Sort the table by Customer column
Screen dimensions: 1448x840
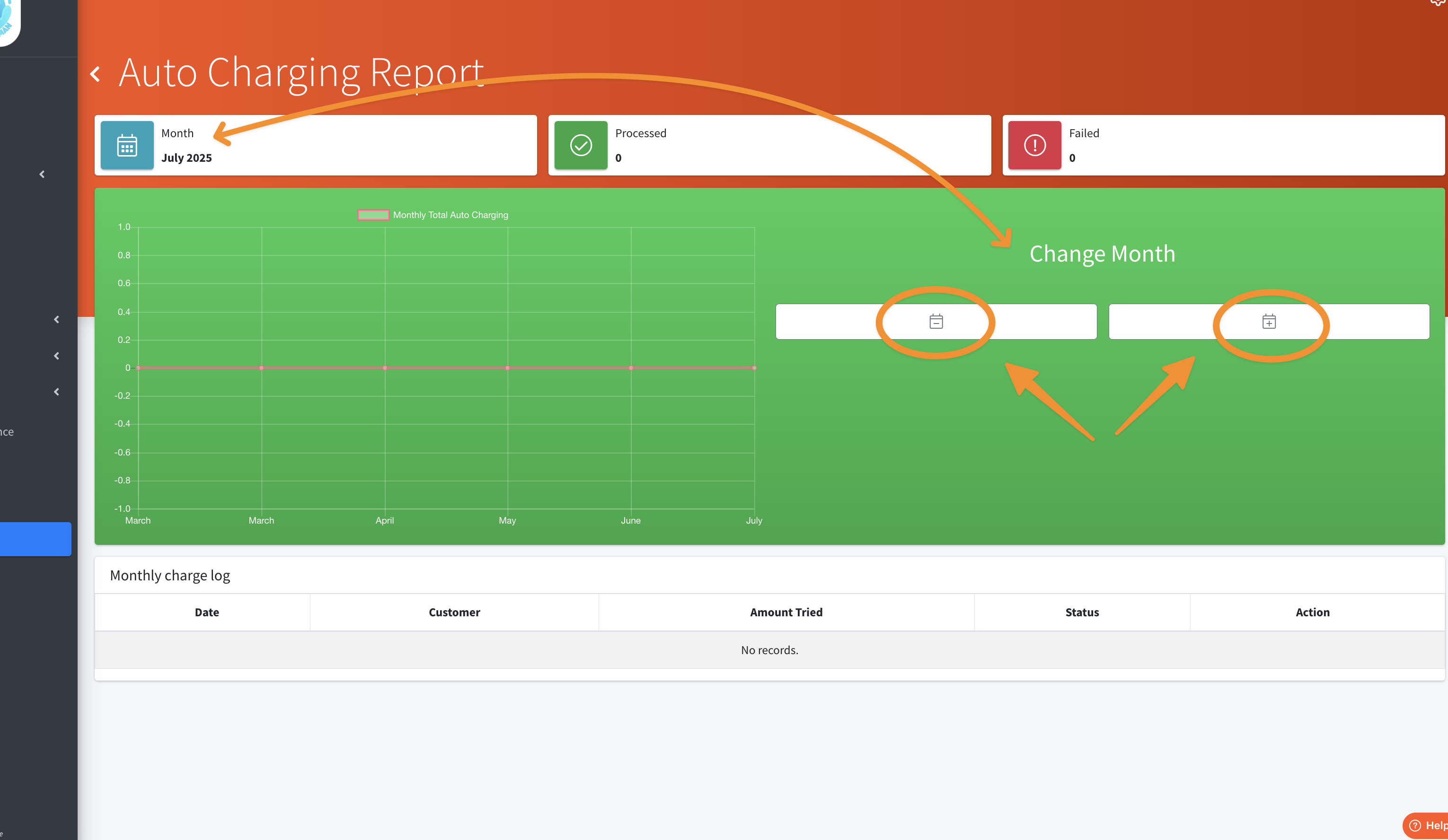tap(454, 612)
